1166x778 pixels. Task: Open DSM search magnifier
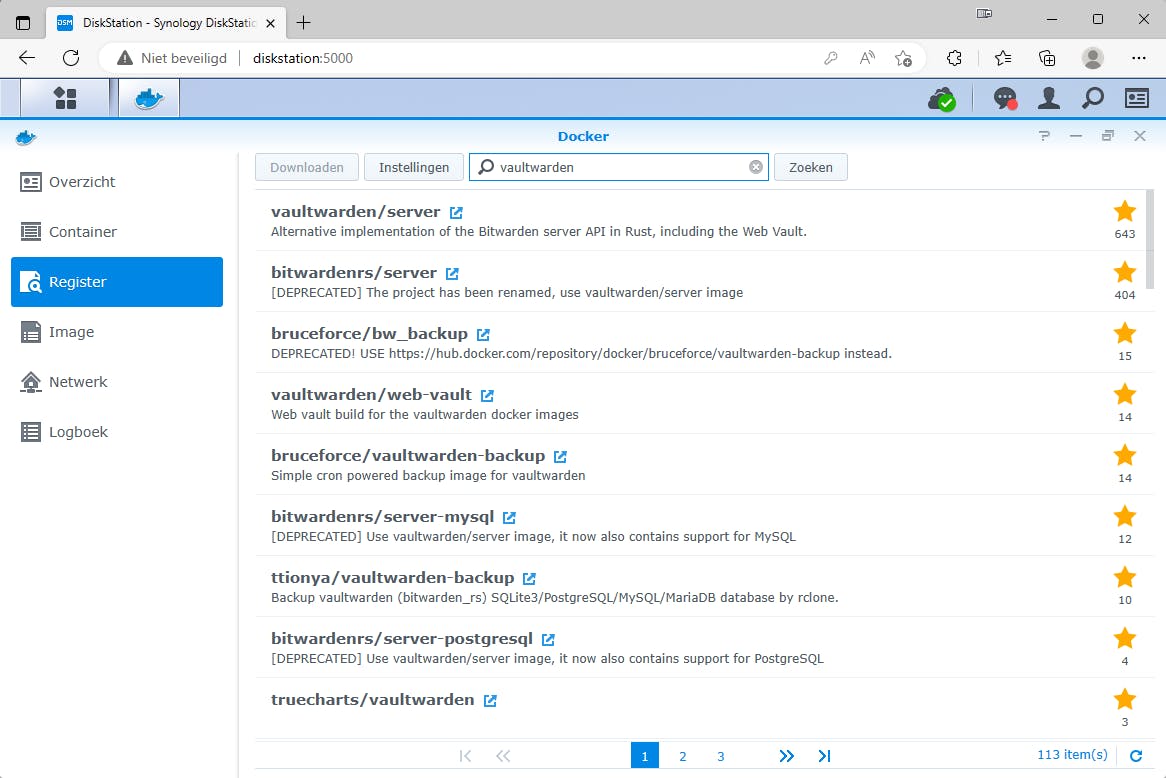pos(1092,98)
